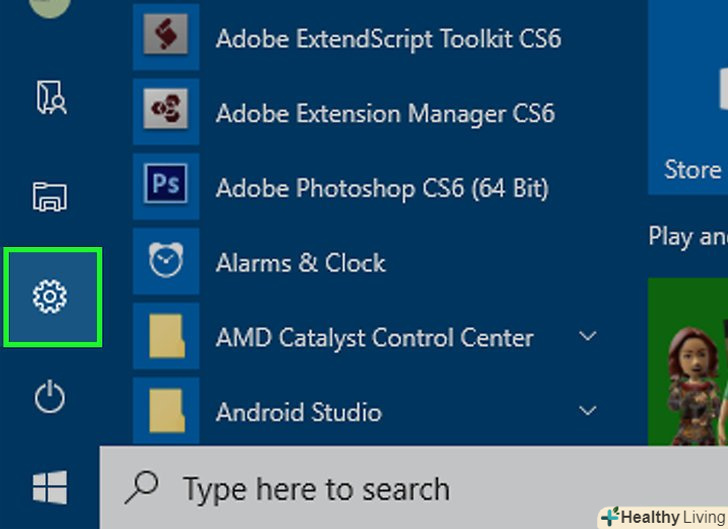The height and width of the screenshot is (529, 728).
Task: Expand the Android Studio folder chevron
Action: 588,411
